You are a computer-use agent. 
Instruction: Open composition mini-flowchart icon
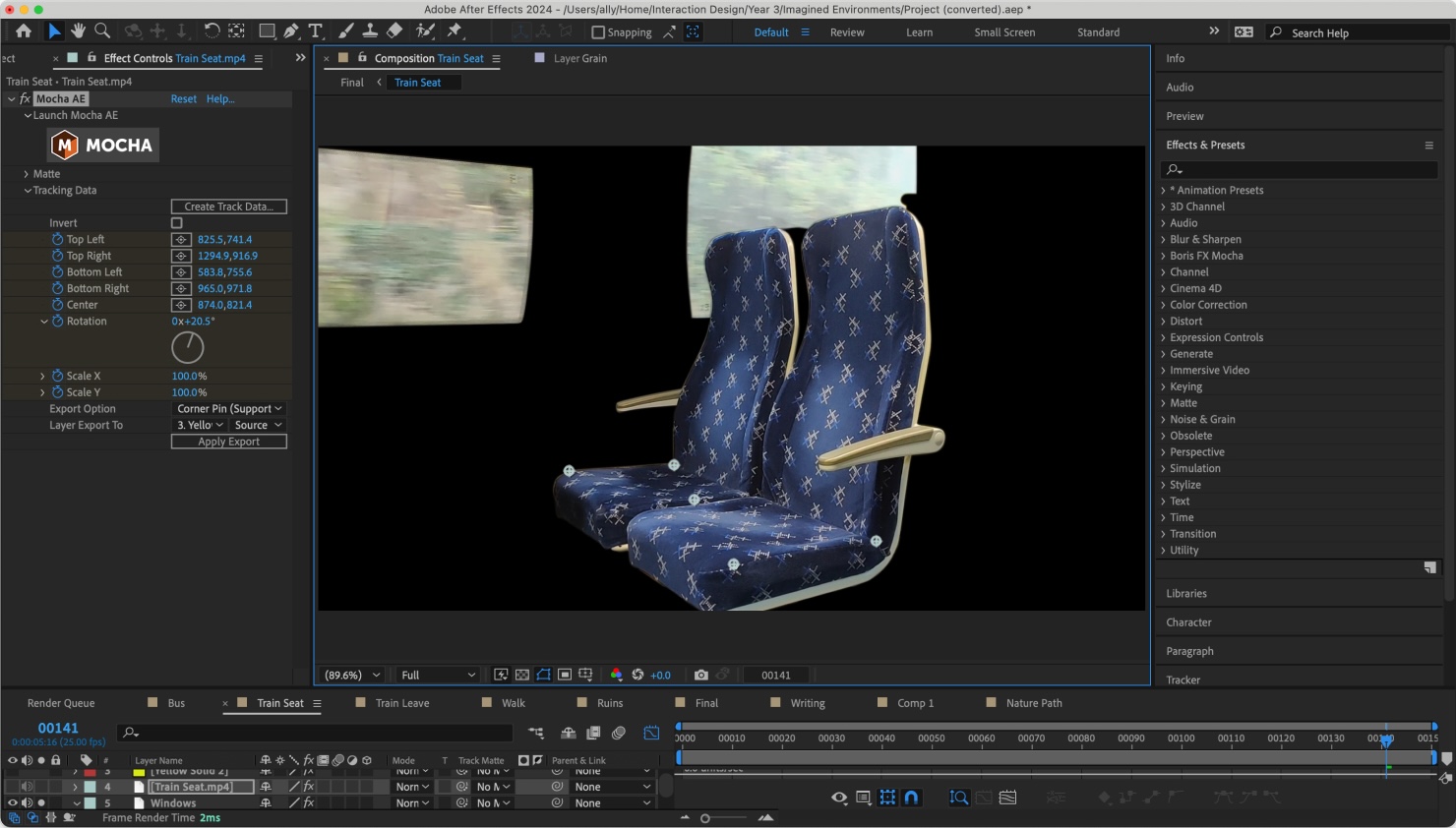tap(536, 733)
